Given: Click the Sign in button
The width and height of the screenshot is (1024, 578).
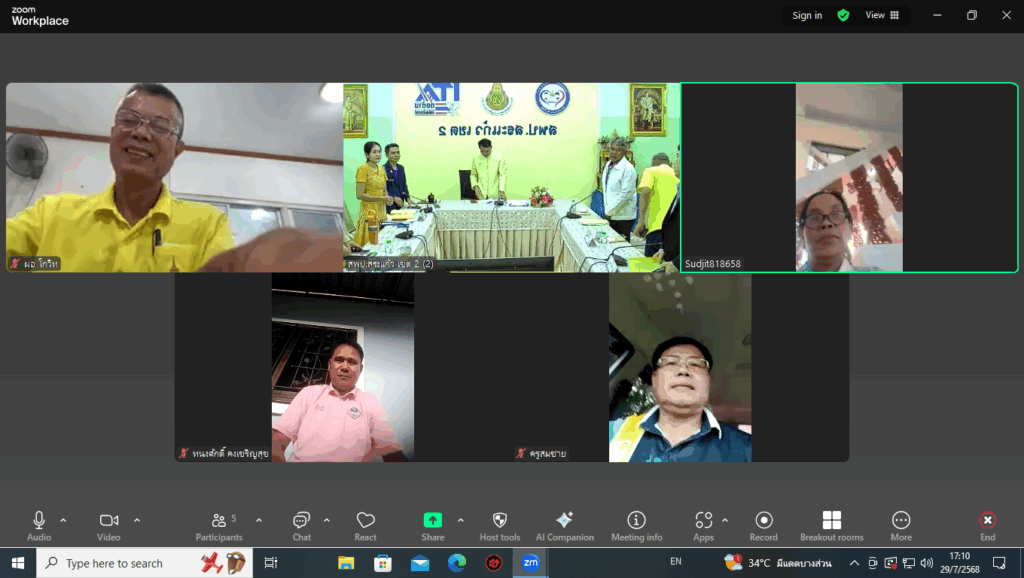Looking at the screenshot, I should 807,15.
